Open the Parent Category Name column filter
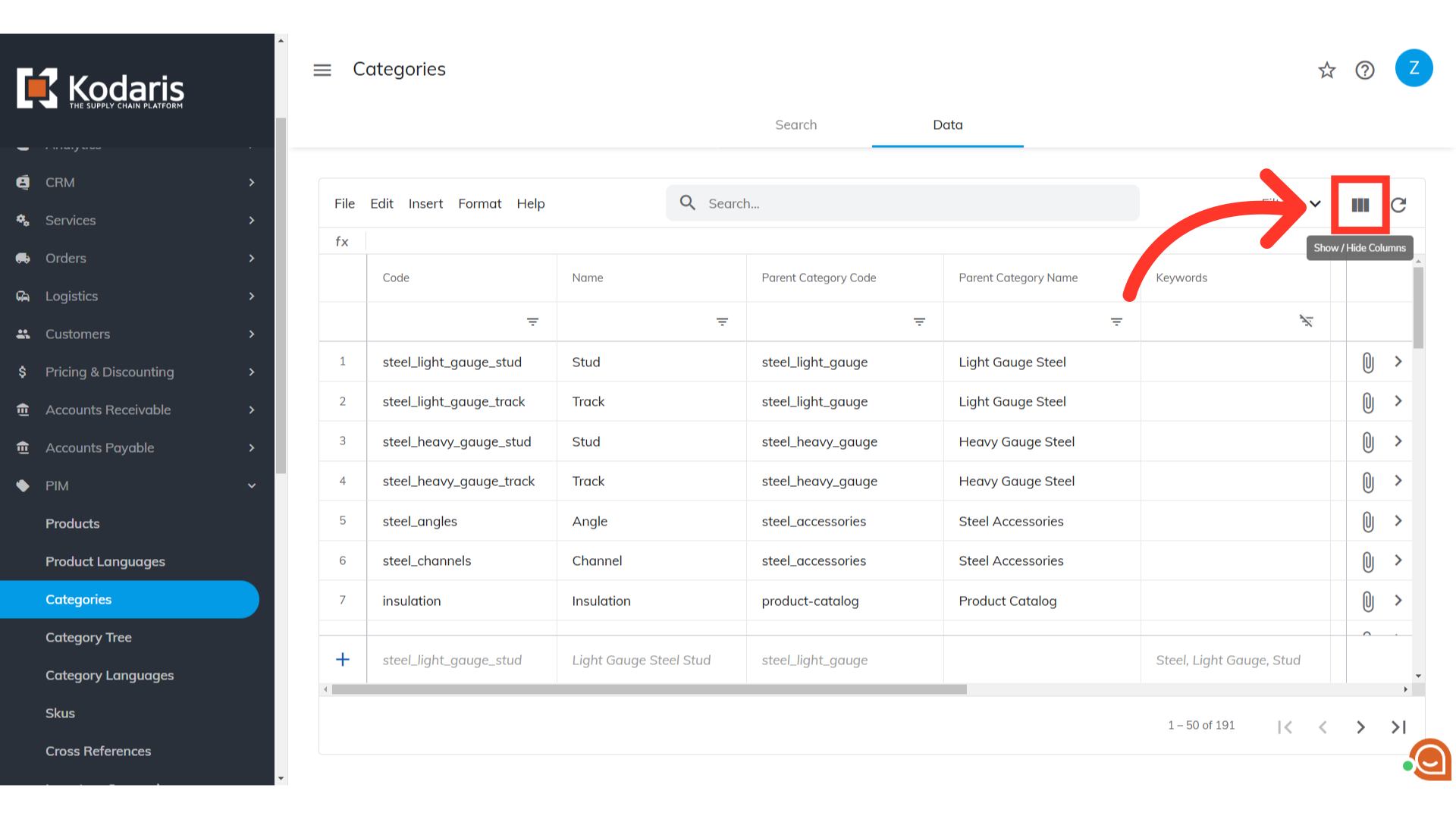 click(x=1116, y=322)
